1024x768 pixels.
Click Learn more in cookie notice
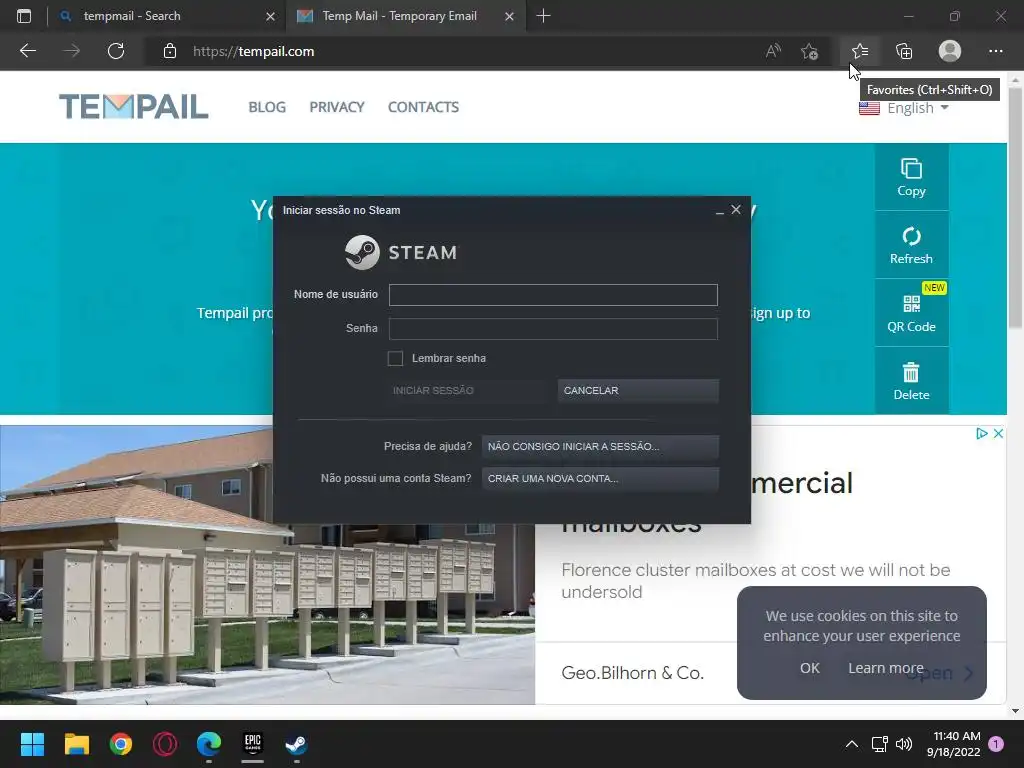pos(886,668)
